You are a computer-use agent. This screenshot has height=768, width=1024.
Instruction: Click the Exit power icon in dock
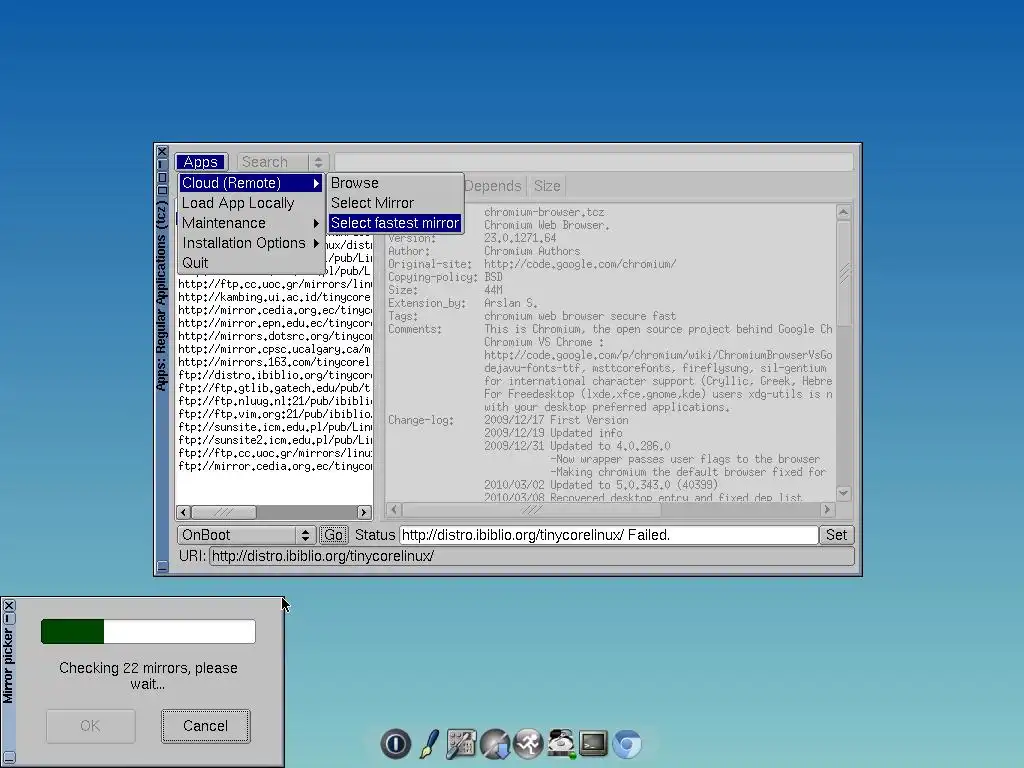(396, 743)
